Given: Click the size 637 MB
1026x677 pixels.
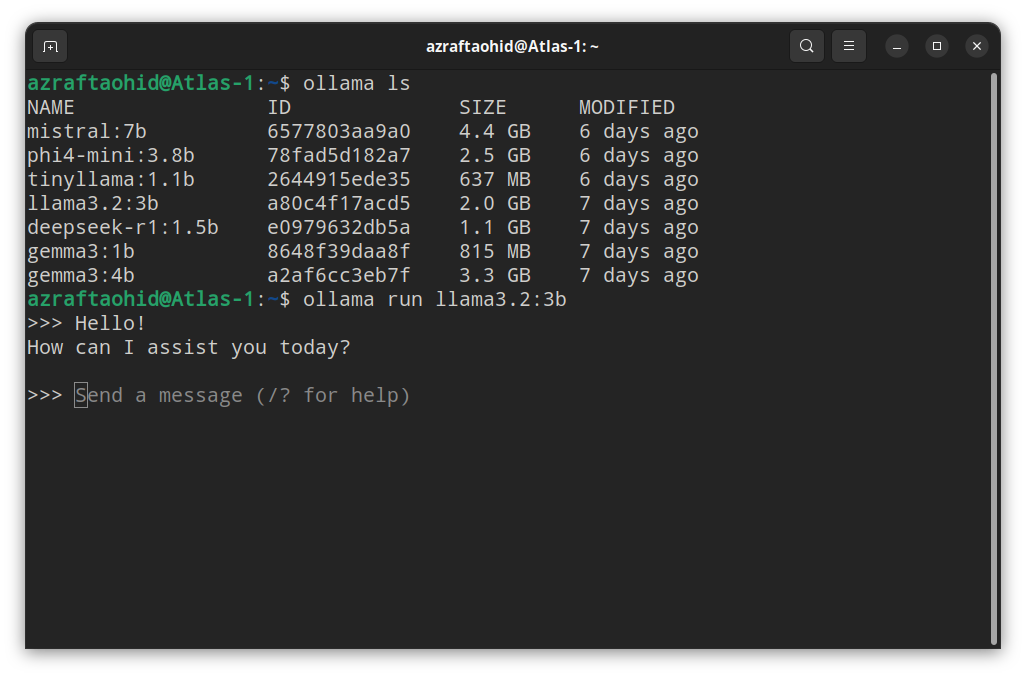Looking at the screenshot, I should [495, 180].
